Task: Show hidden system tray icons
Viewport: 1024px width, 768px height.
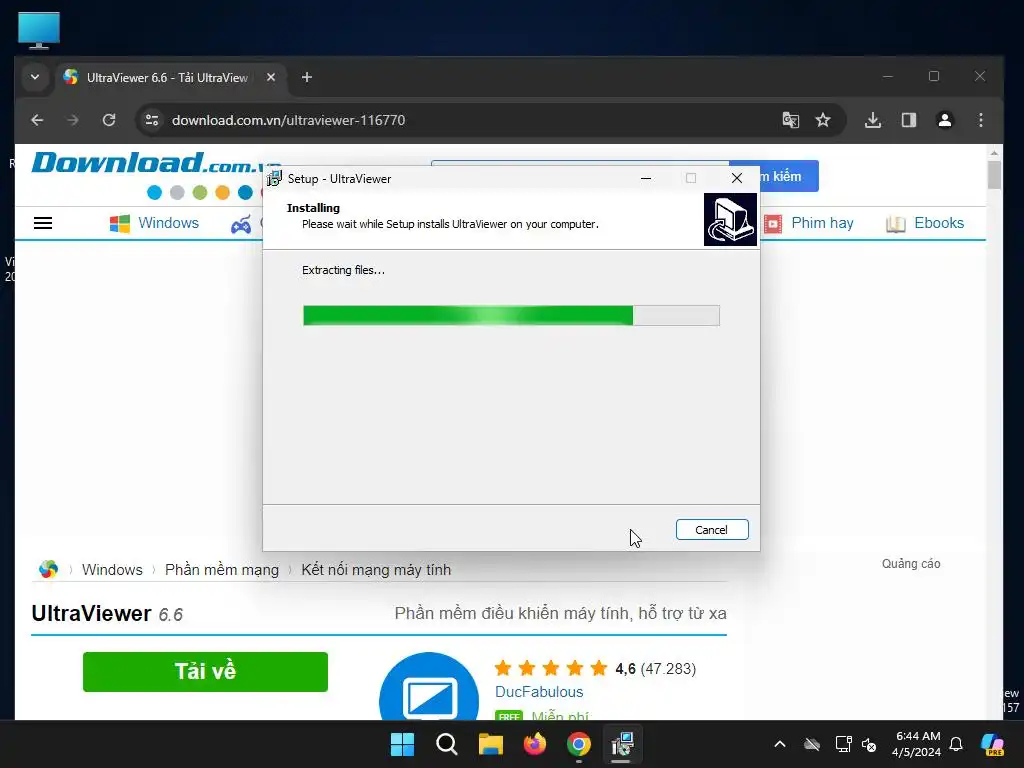Action: (x=780, y=744)
